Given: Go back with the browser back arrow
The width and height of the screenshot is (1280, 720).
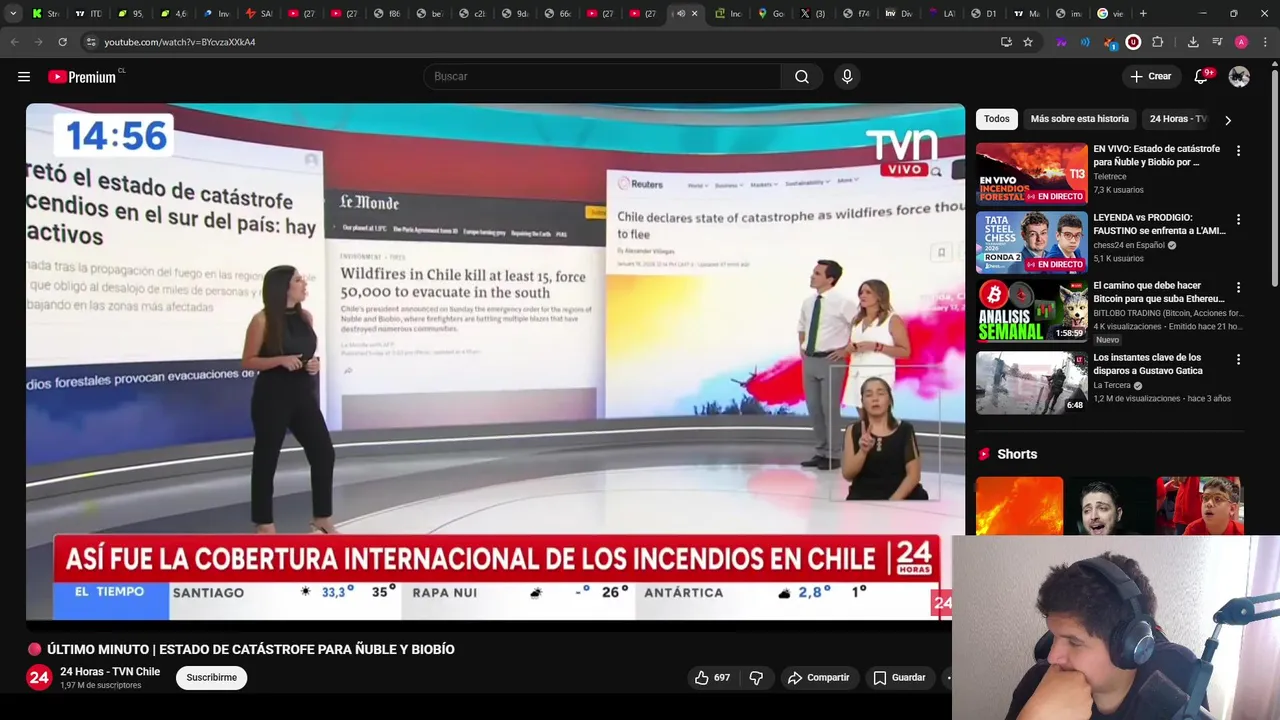Looking at the screenshot, I should [14, 42].
